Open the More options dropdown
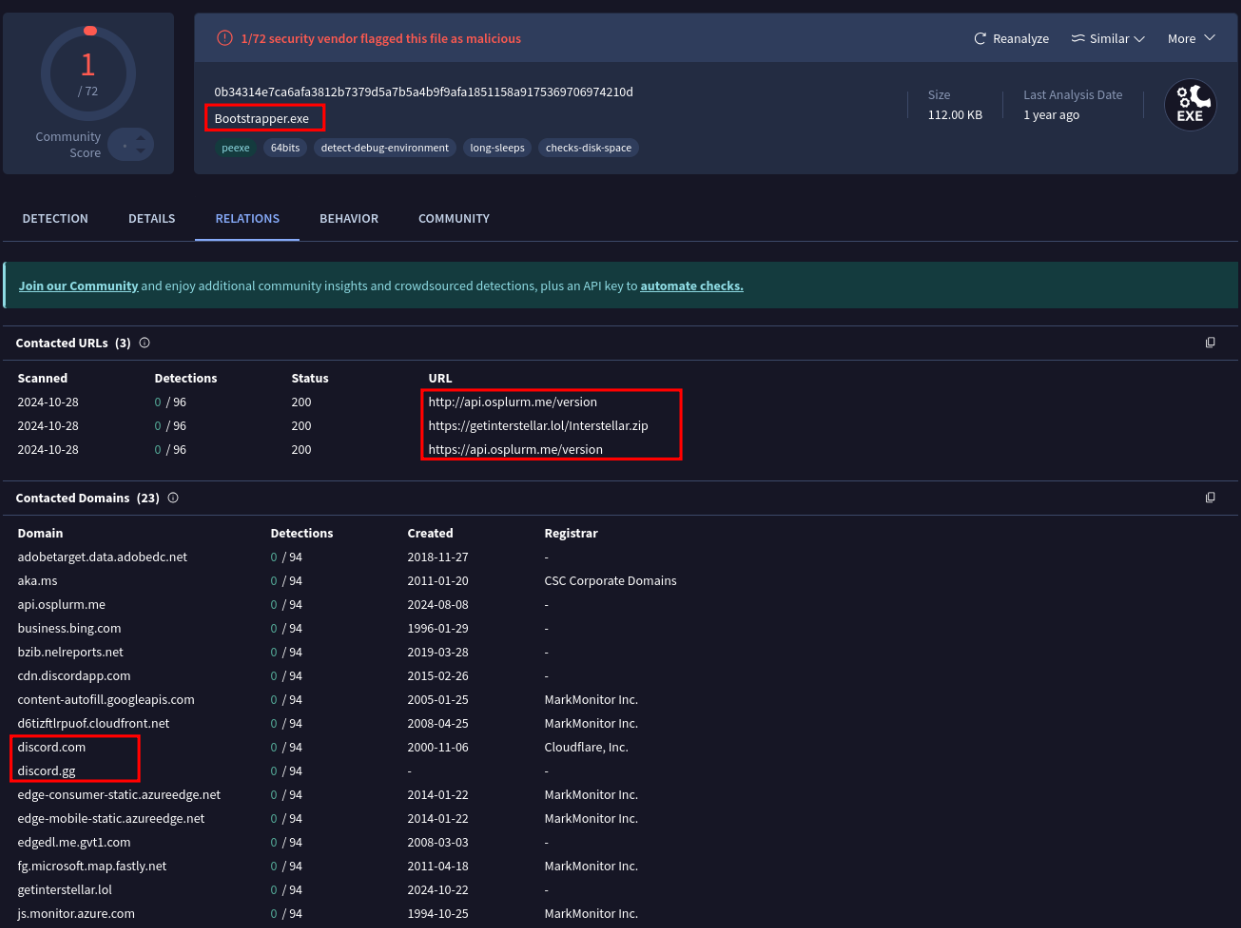Image resolution: width=1241 pixels, height=928 pixels. pos(1190,38)
